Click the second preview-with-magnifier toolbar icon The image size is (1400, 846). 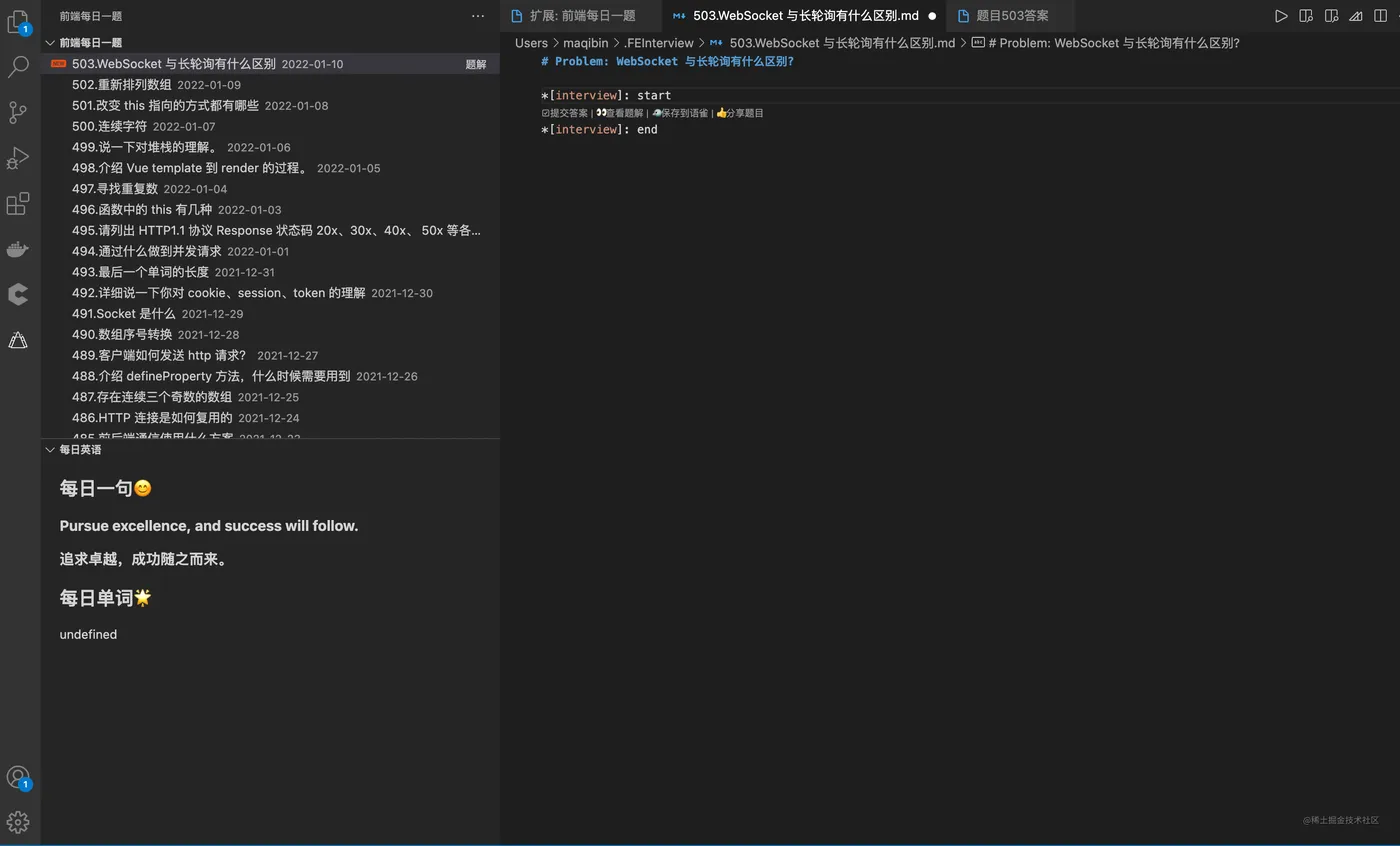(x=1331, y=16)
